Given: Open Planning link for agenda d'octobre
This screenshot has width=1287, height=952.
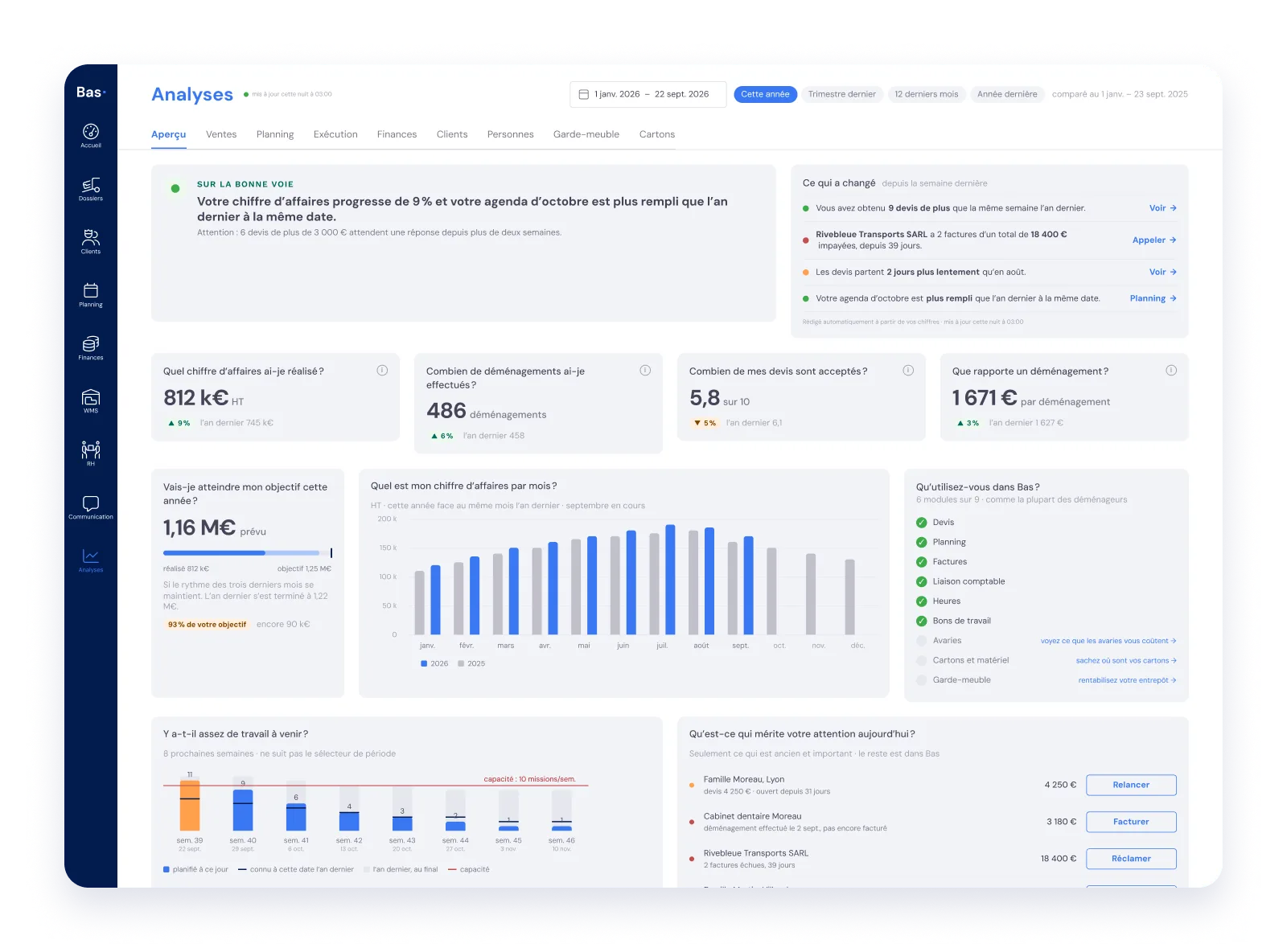Looking at the screenshot, I should click(x=1153, y=298).
